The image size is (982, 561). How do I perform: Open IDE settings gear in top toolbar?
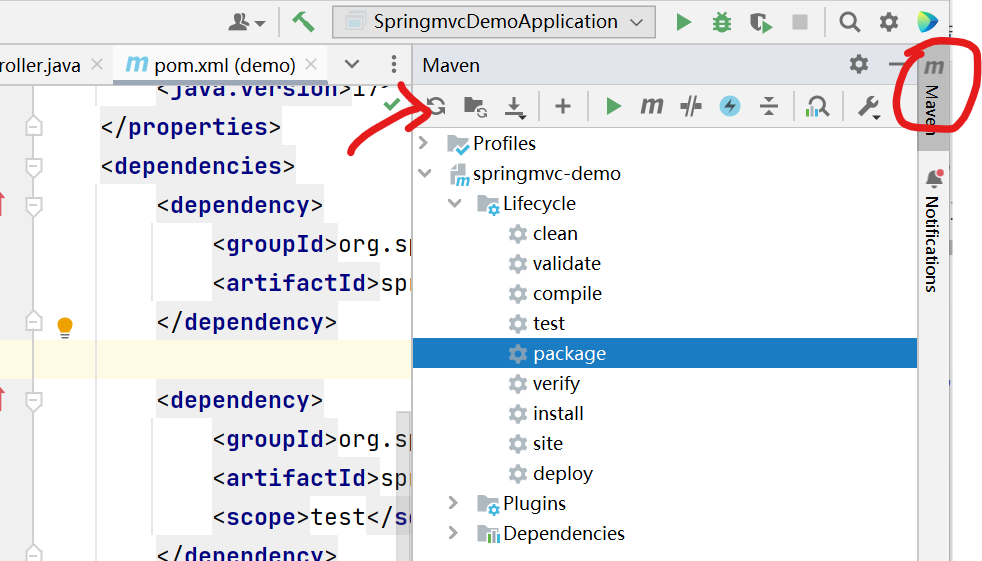pos(889,22)
